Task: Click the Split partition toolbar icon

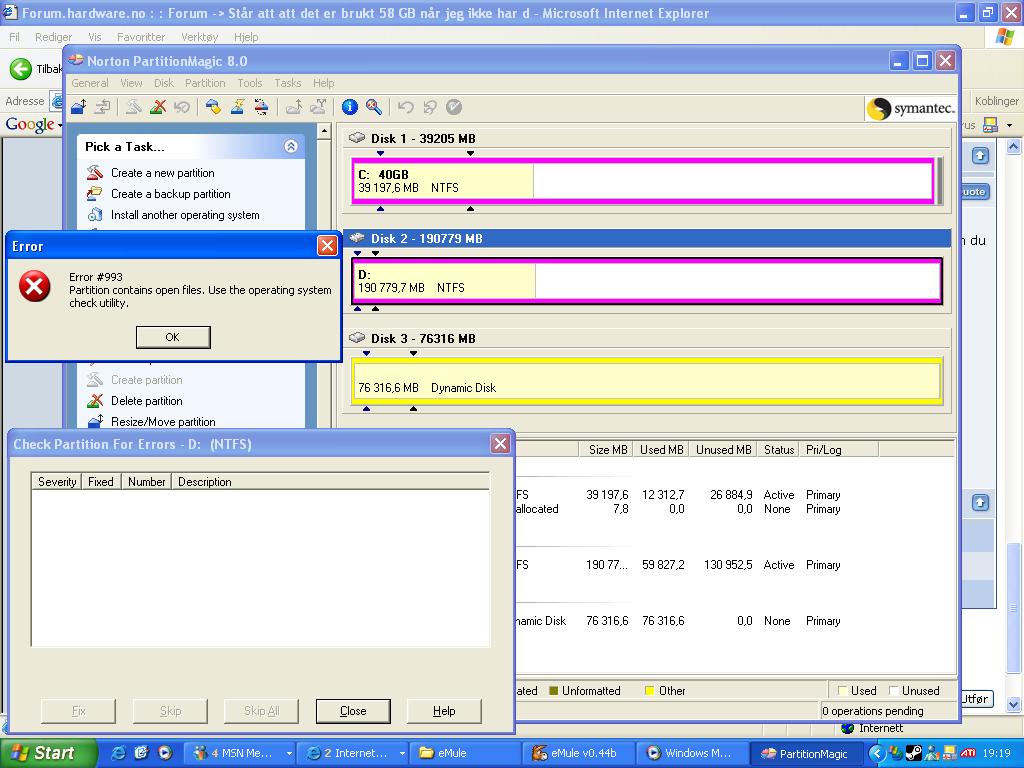Action: pyautogui.click(x=318, y=106)
